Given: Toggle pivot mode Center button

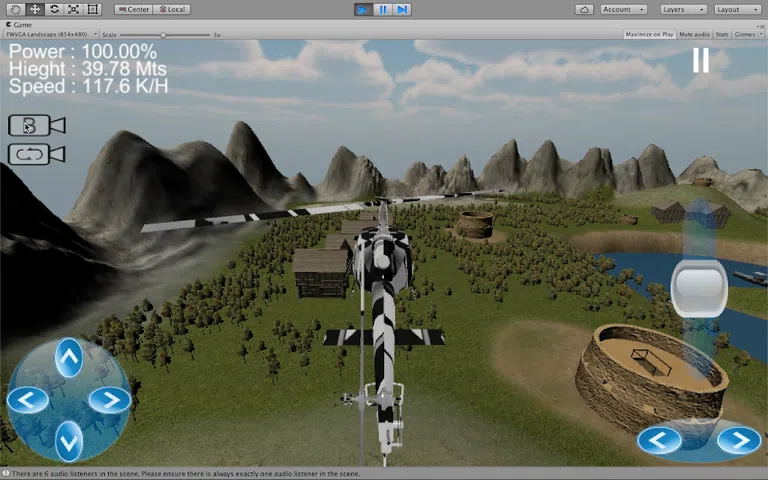Looking at the screenshot, I should 134,9.
